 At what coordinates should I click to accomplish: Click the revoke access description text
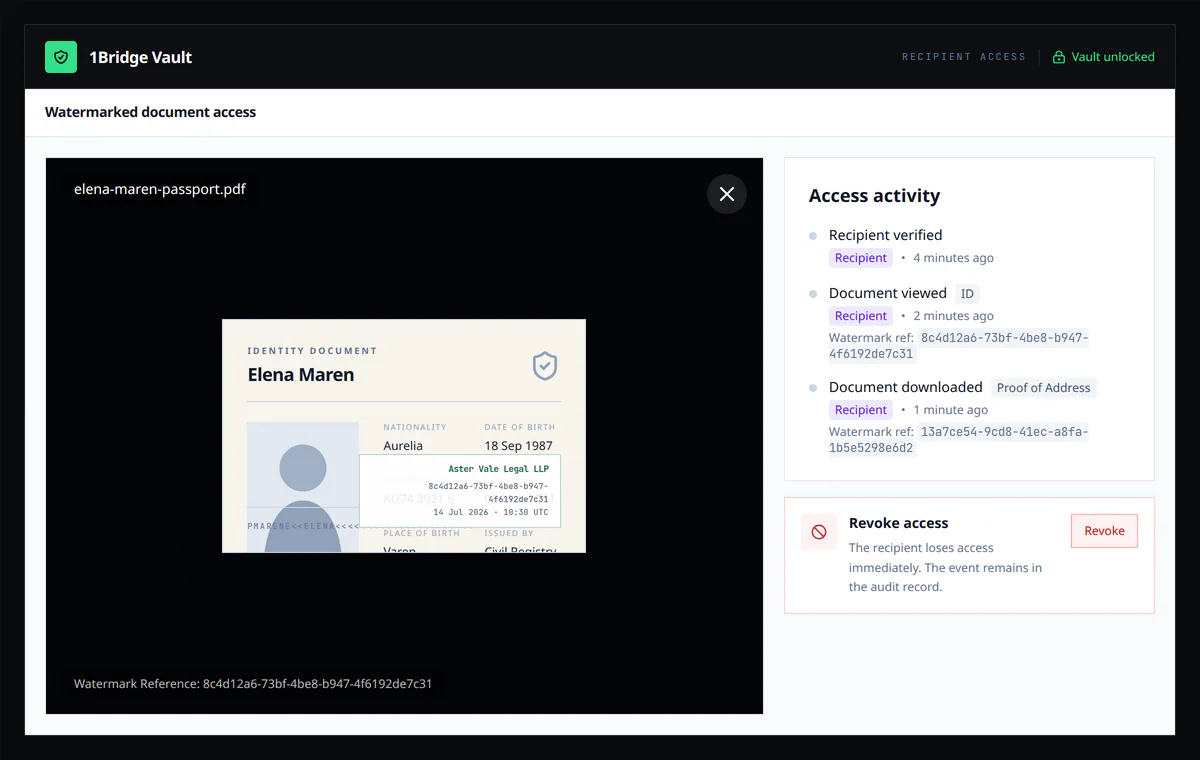click(x=946, y=567)
